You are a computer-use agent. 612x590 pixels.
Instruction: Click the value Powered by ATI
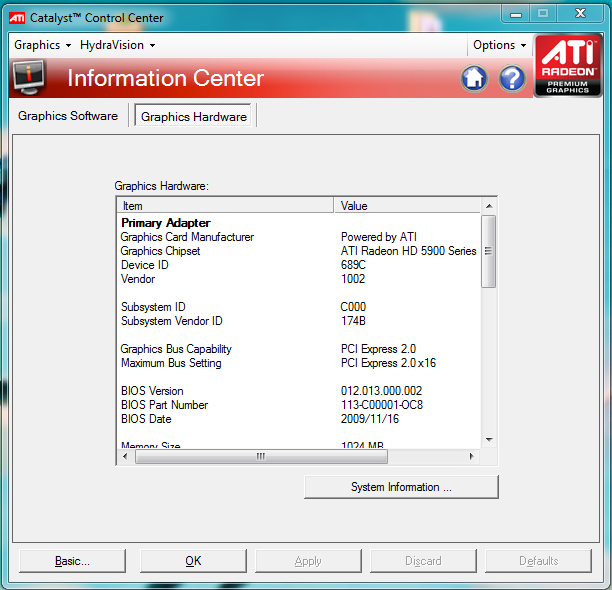click(x=379, y=237)
